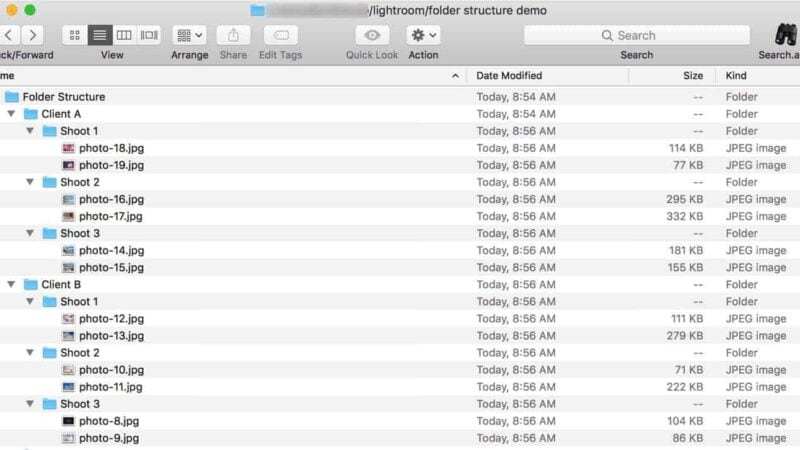The image size is (800, 450).
Task: Switch to cover flow view
Action: pyautogui.click(x=149, y=35)
